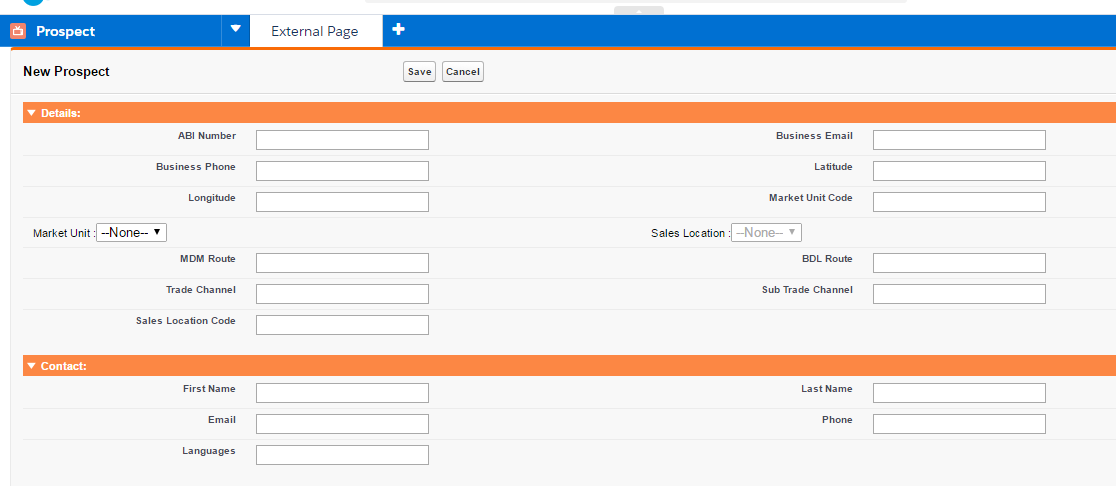Click the Languages label
The height and width of the screenshot is (486, 1116).
209,451
